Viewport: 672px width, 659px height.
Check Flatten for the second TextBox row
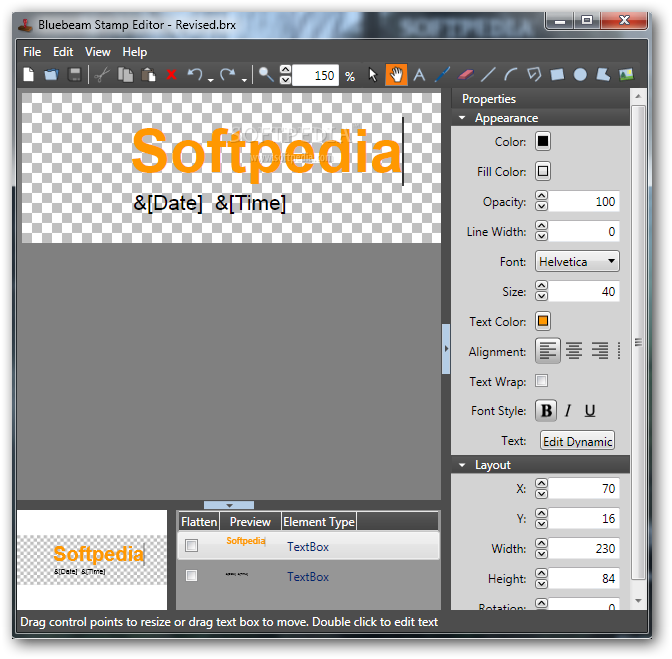[192, 575]
